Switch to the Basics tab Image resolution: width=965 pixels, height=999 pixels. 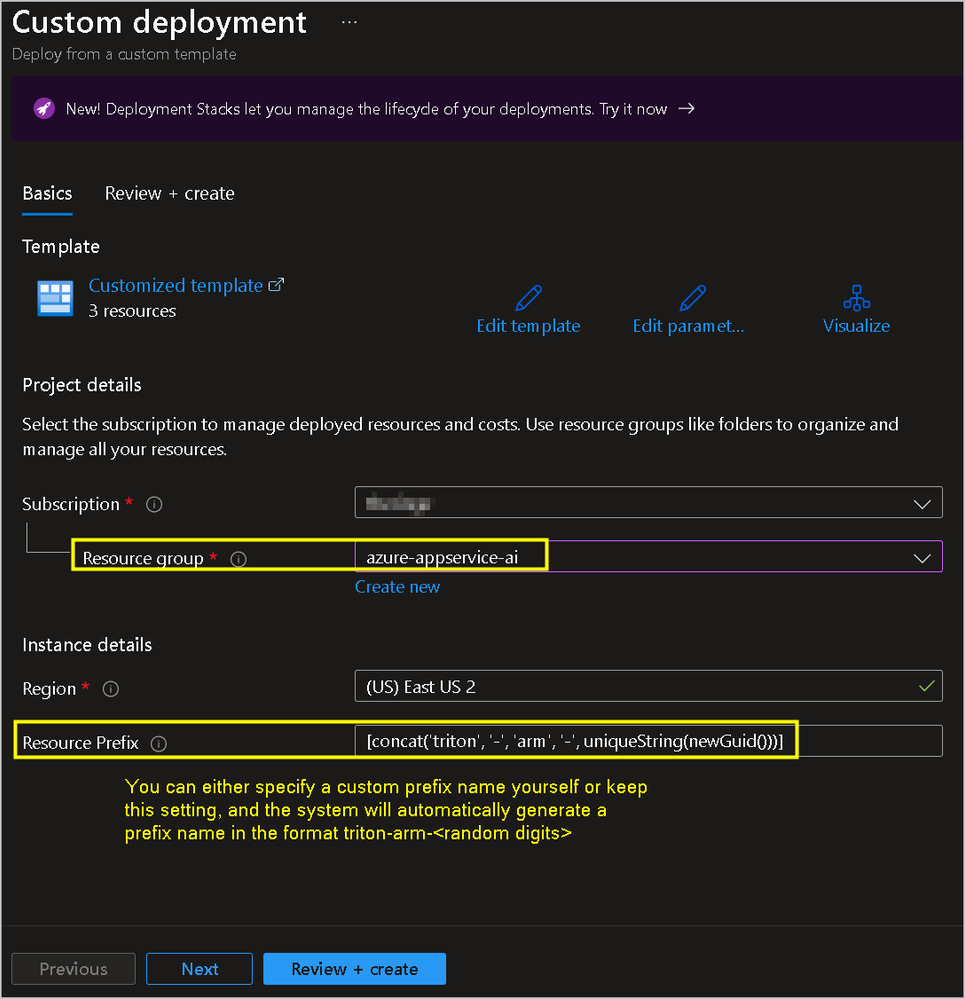47,194
